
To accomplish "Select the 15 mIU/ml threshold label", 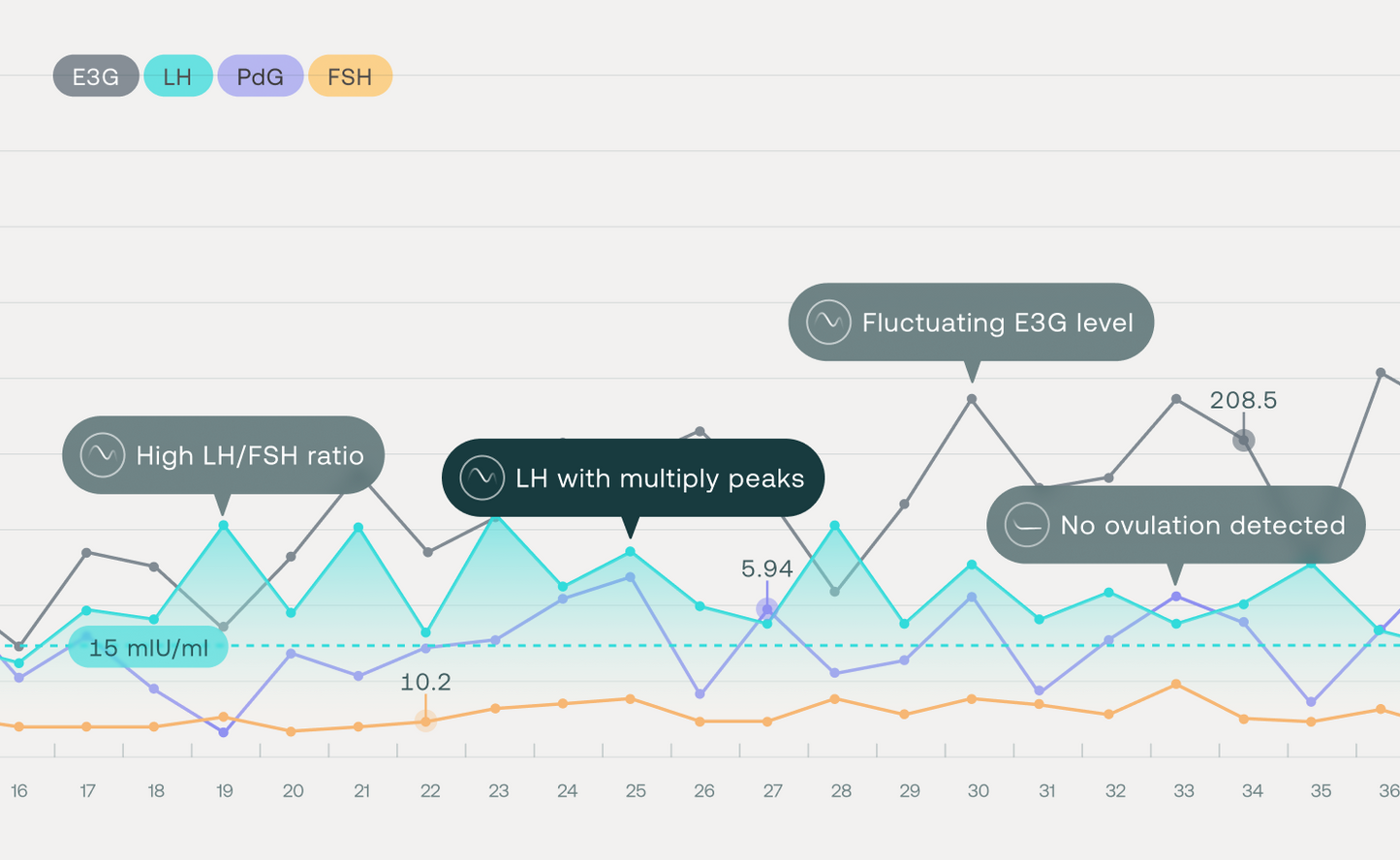I will pos(148,648).
